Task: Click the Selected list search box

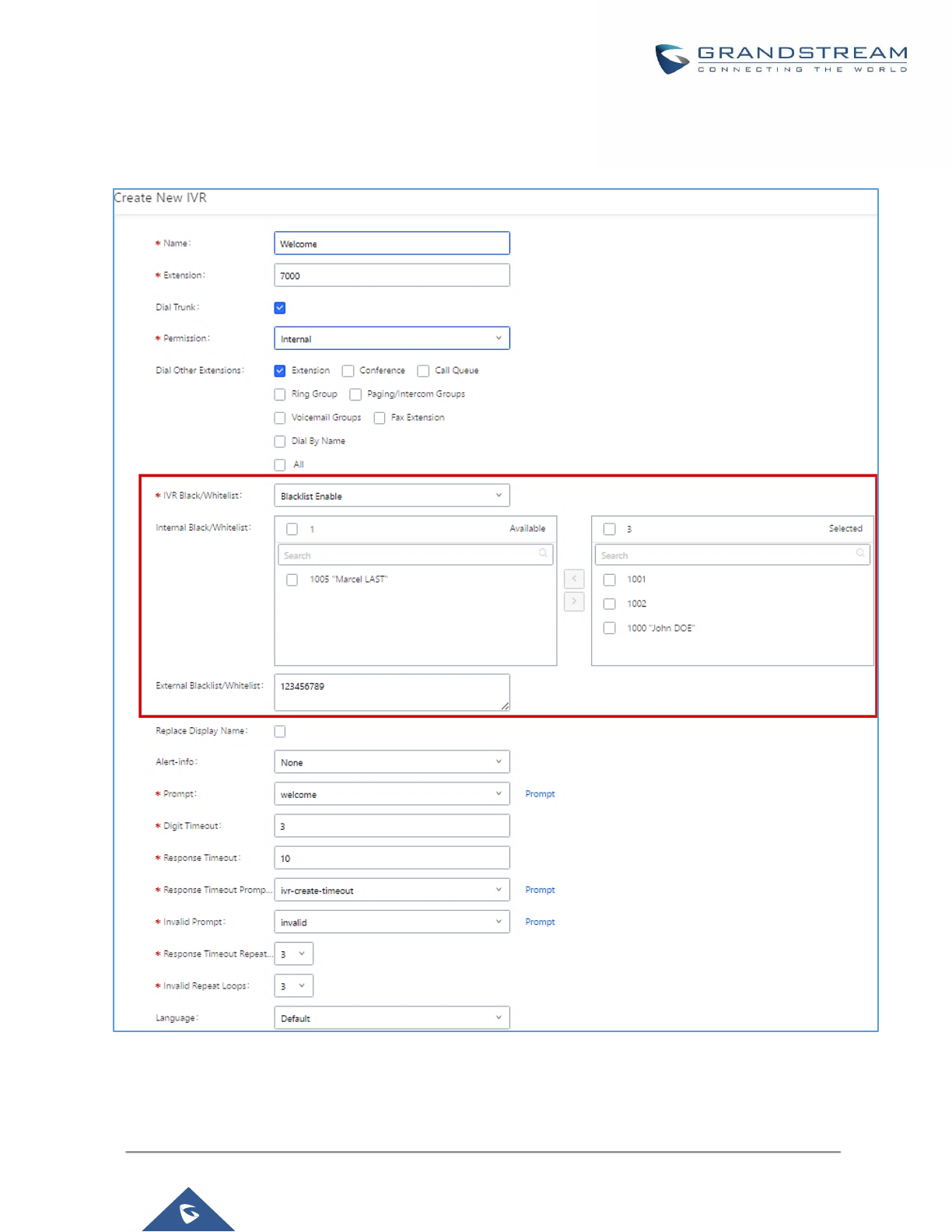Action: click(x=733, y=555)
